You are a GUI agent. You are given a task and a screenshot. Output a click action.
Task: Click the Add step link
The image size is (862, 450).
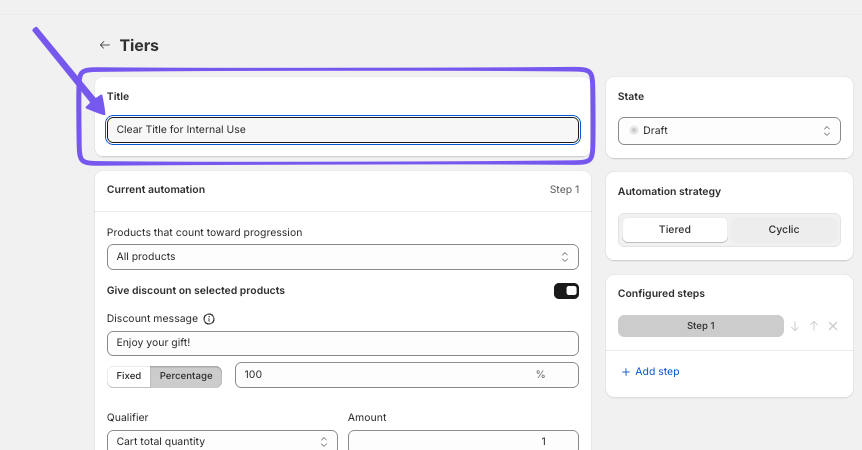[x=650, y=371]
